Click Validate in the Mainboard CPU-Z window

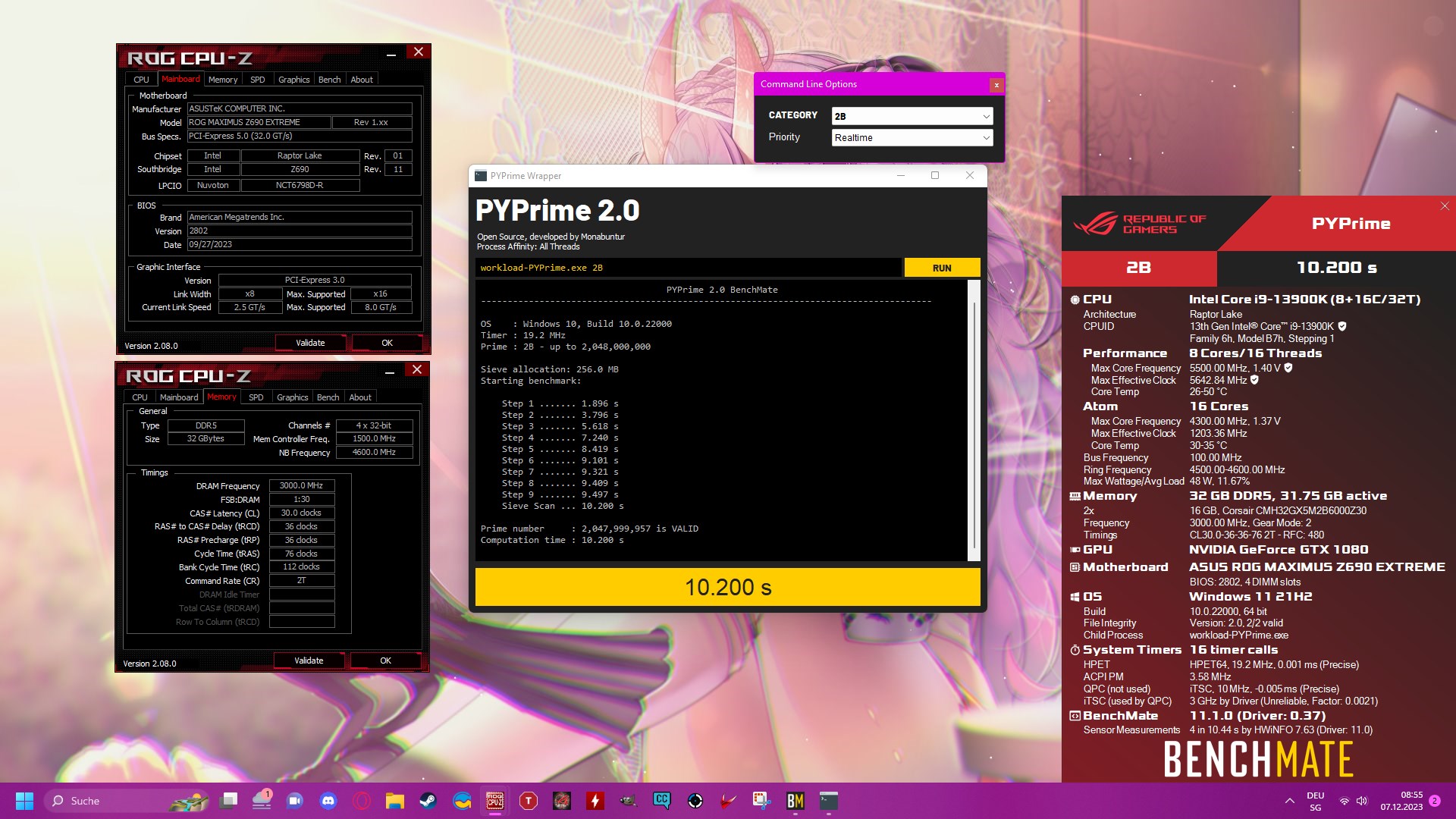tap(310, 343)
